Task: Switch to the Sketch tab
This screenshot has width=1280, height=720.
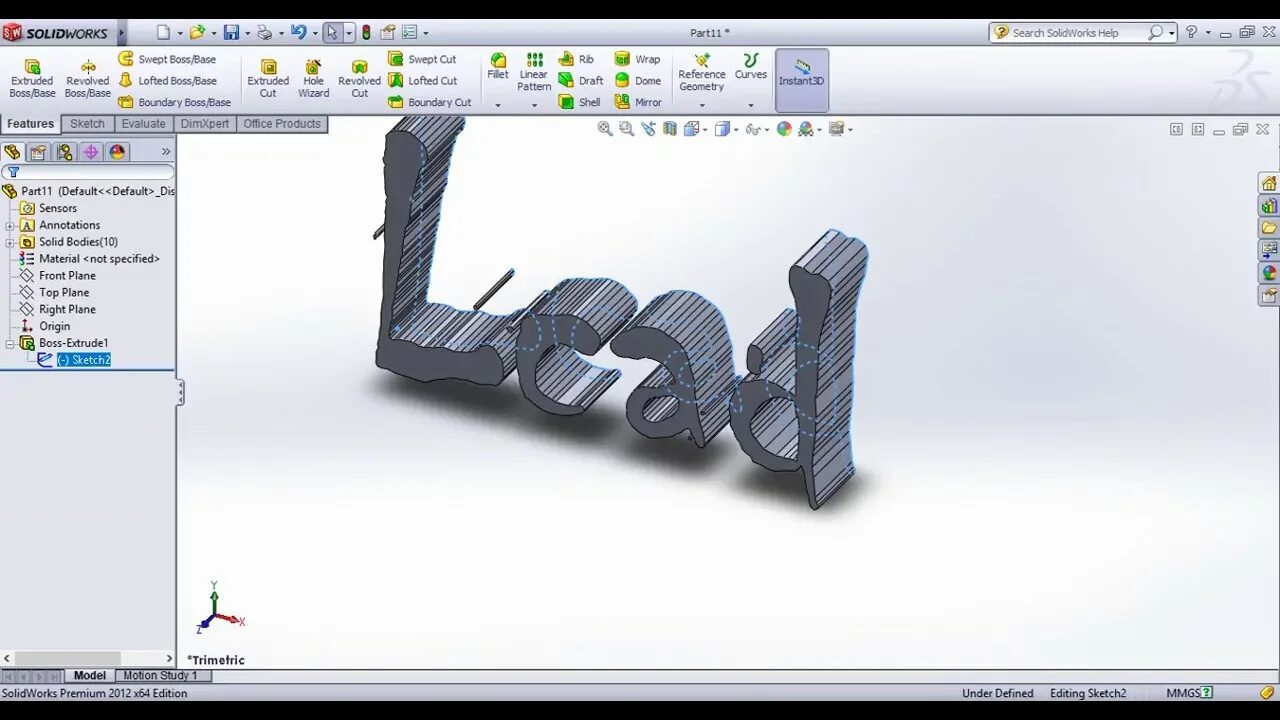Action: click(x=87, y=124)
